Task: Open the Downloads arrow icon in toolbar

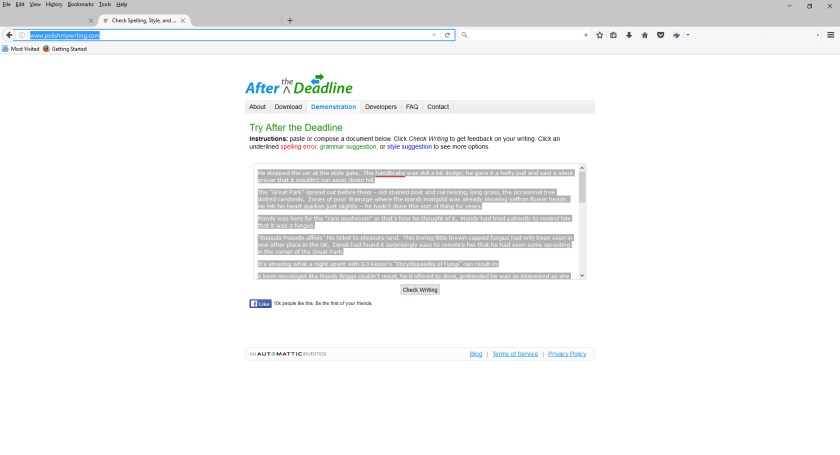Action: (x=629, y=35)
